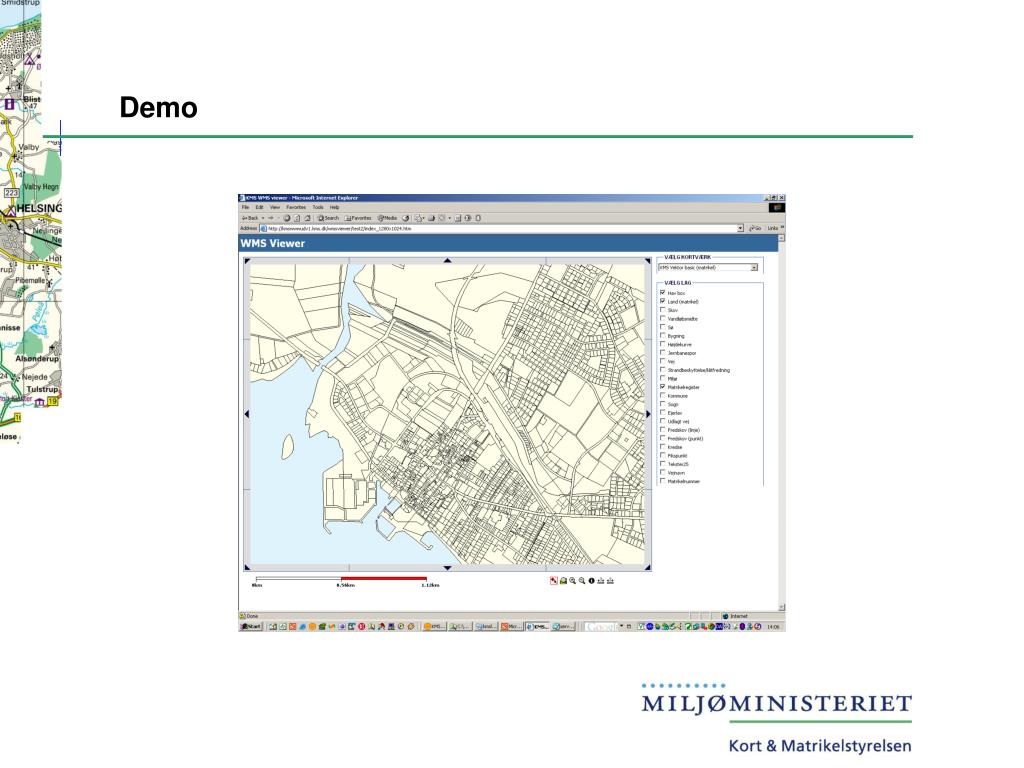
Task: Open the Back button history dropdown arrow
Action: [263, 218]
